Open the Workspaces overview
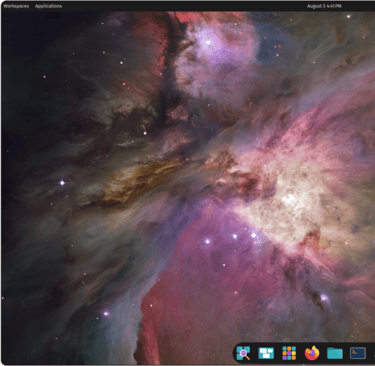This screenshot has height=366, width=375. [x=16, y=6]
